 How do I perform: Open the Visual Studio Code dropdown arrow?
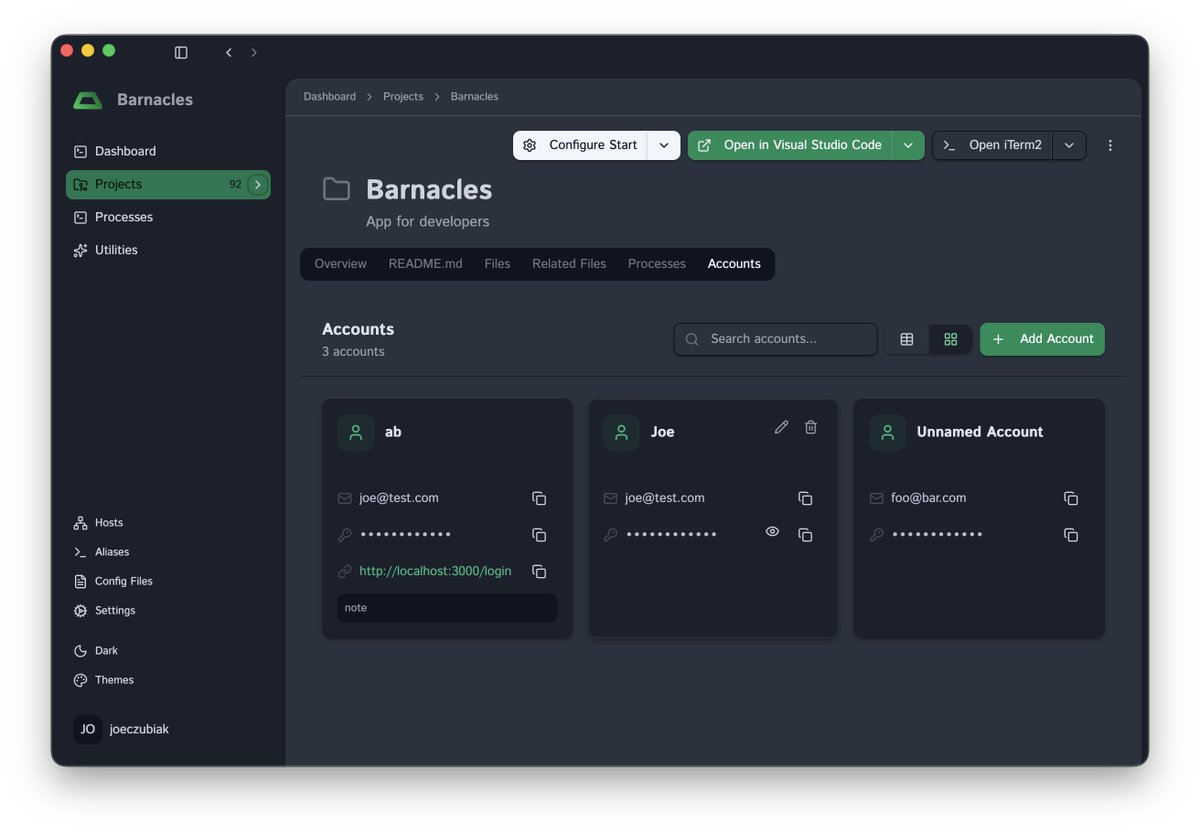point(908,145)
